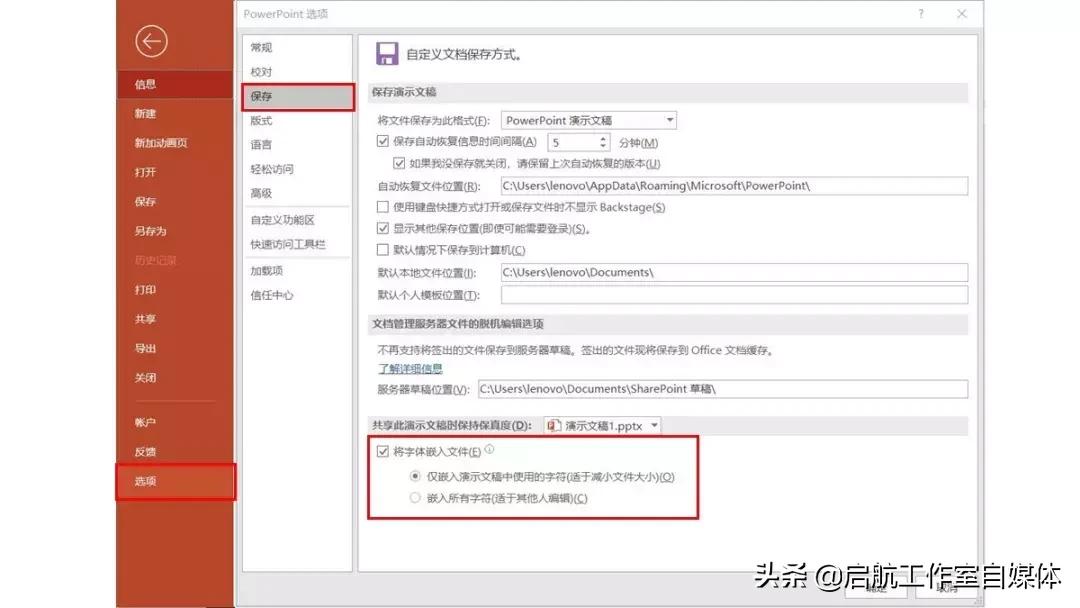Enable 默认情况下保存到计算机
1080x608 pixels.
click(383, 249)
